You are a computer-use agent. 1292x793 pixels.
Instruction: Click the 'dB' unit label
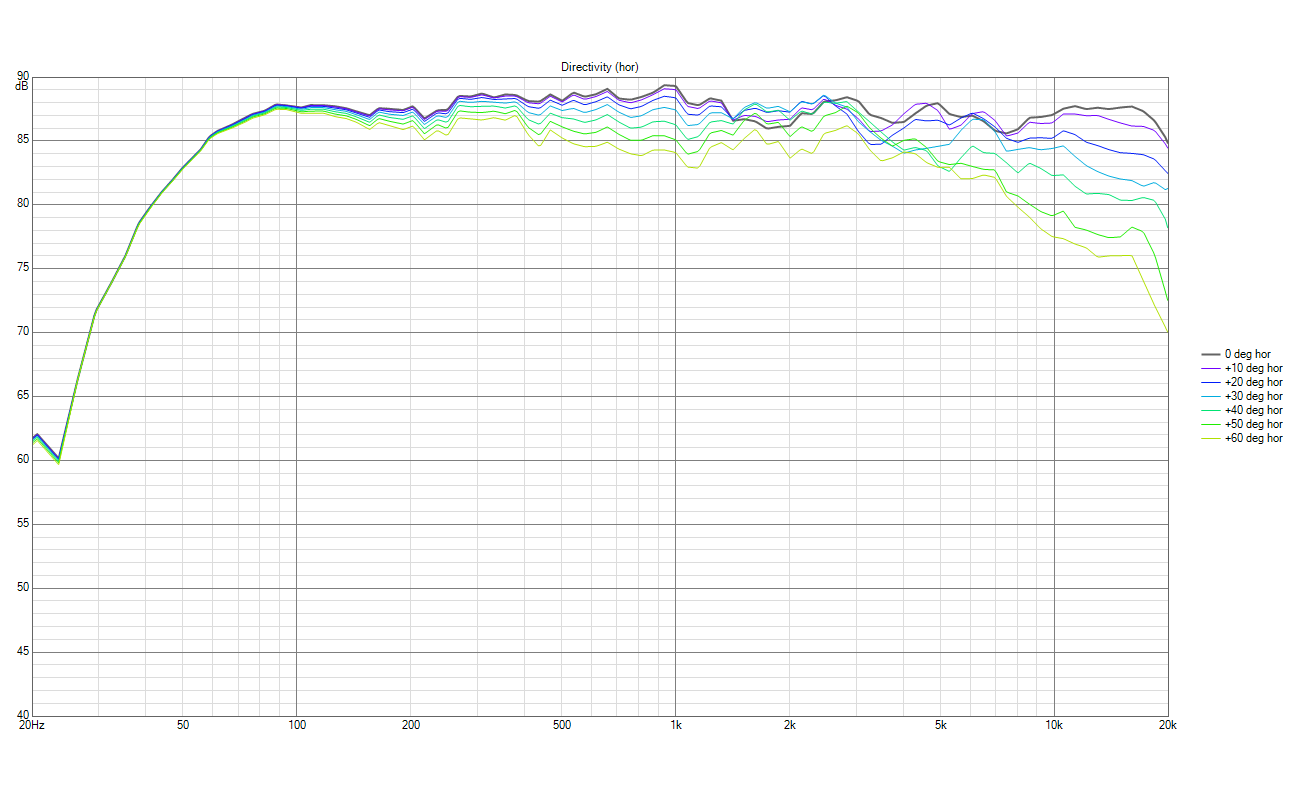[x=22, y=87]
